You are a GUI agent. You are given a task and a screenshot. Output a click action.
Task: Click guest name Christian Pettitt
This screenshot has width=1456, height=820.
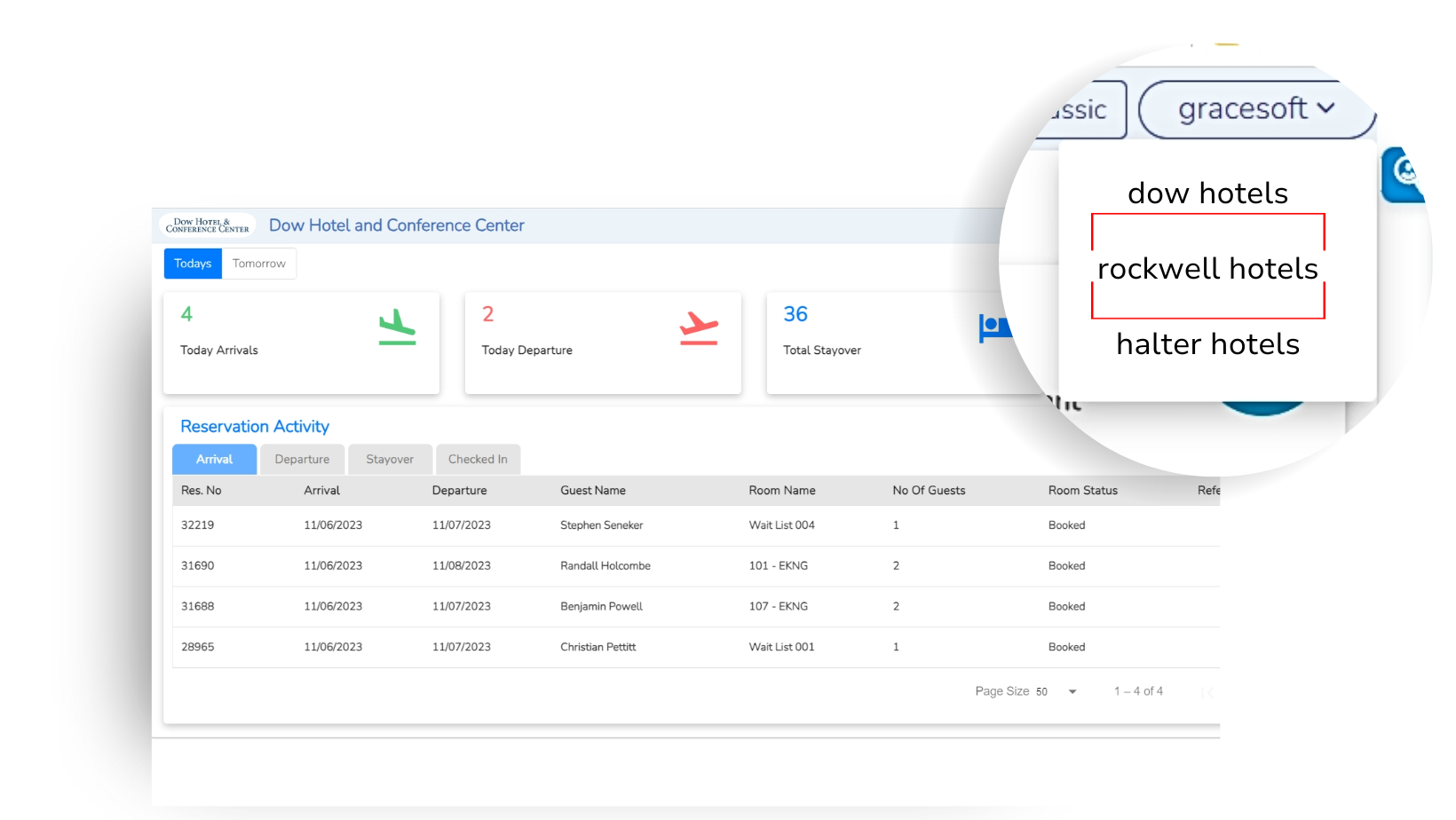(597, 648)
